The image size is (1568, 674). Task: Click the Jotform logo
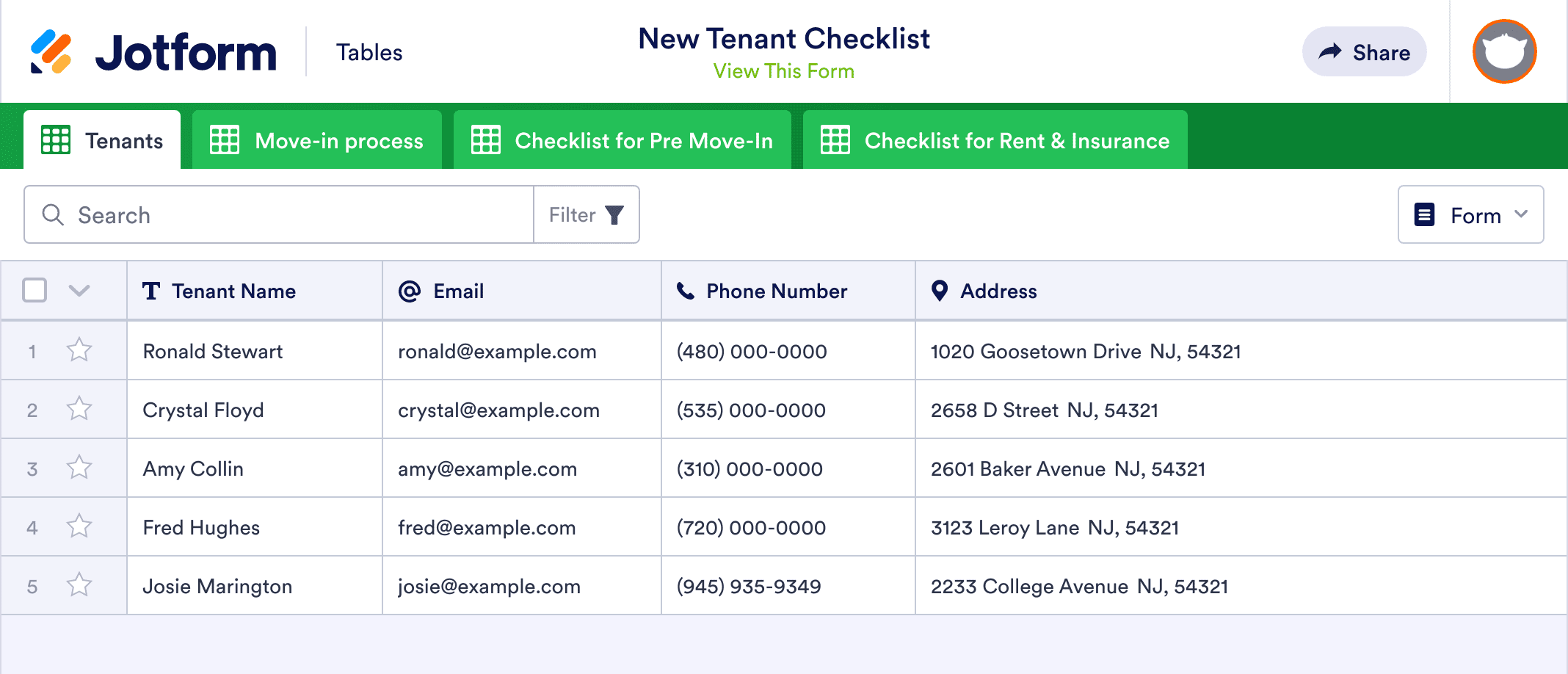[154, 50]
